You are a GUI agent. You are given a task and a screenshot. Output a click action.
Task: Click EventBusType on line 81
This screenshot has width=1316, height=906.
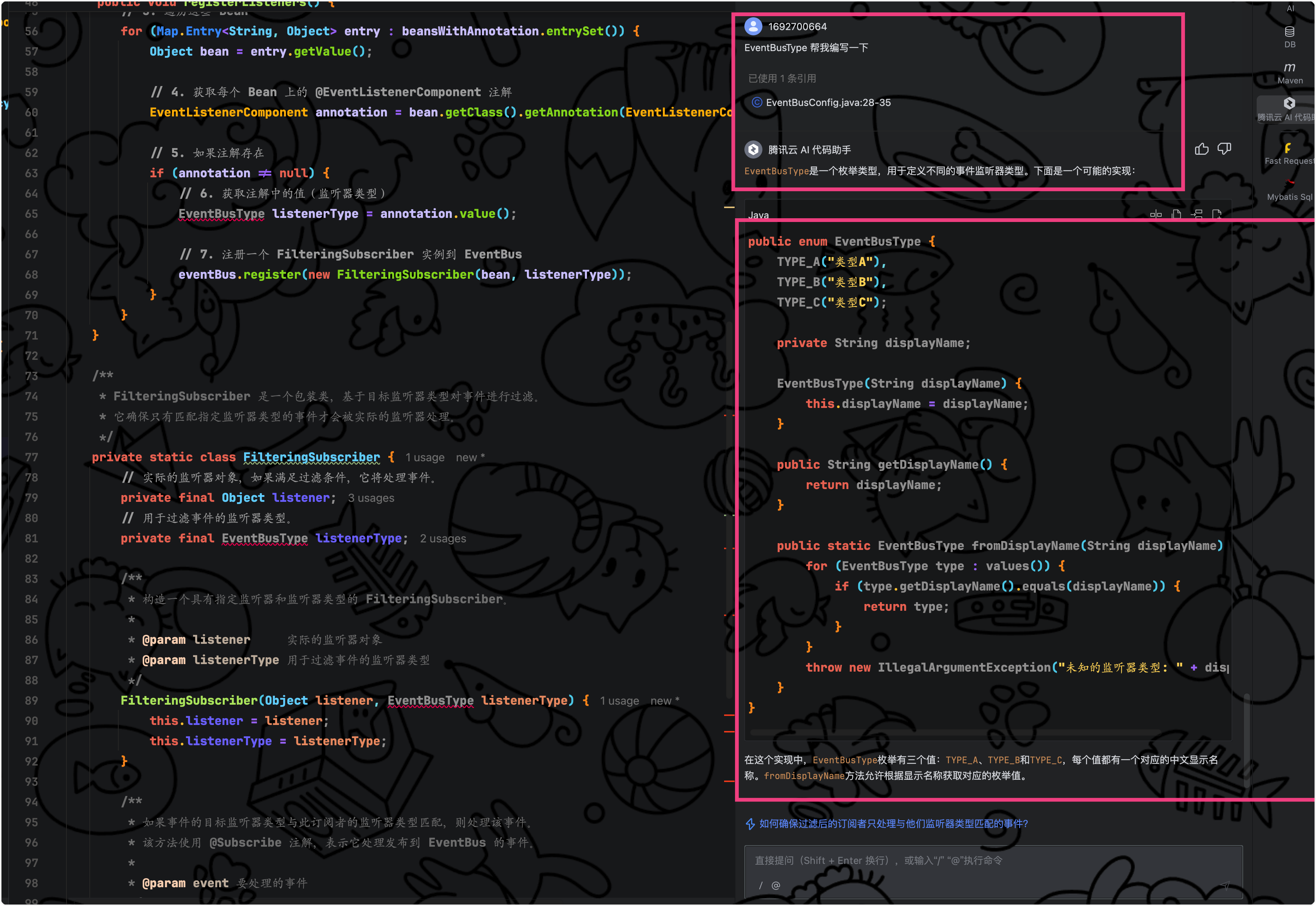point(264,539)
